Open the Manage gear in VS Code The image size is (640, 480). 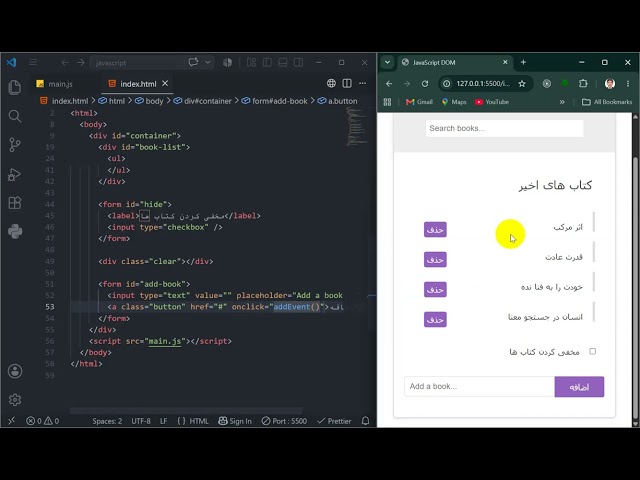pos(15,400)
